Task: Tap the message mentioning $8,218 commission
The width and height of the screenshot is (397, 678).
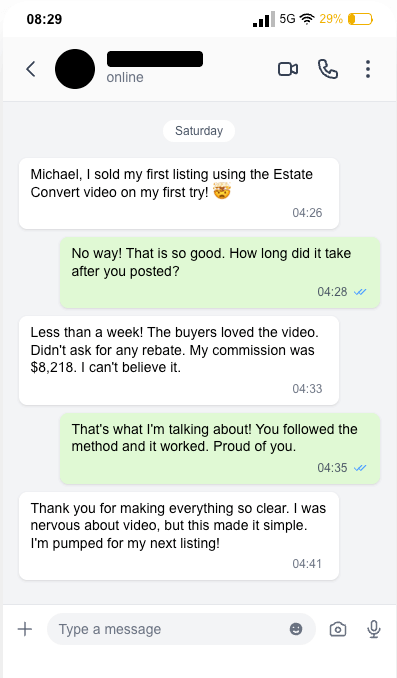Action: pos(179,360)
